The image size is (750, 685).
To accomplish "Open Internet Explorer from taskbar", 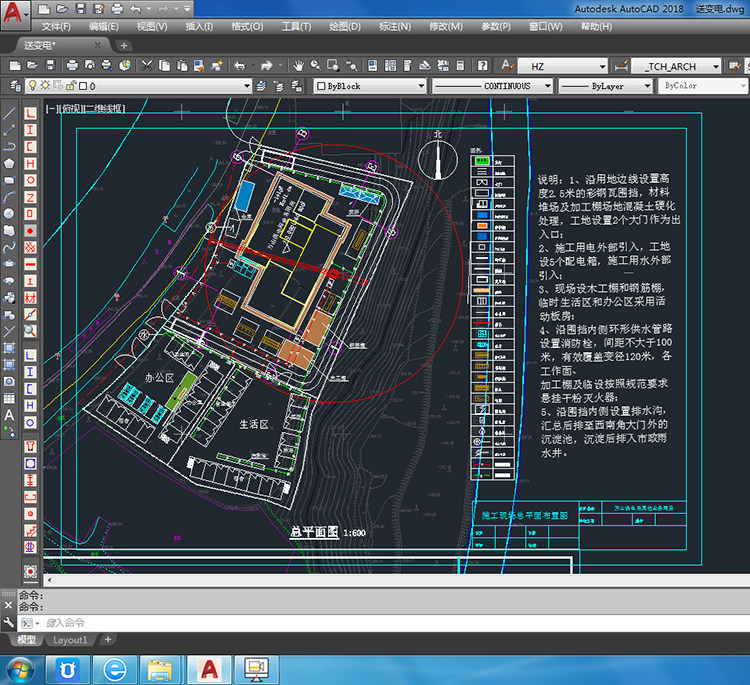I will pos(115,669).
